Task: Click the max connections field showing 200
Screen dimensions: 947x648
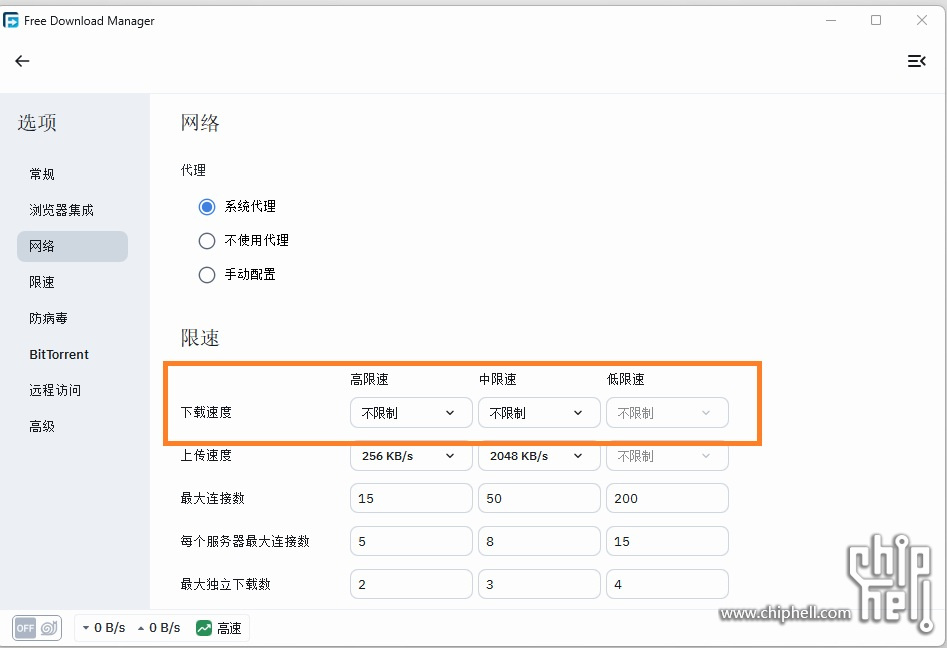Action: tap(667, 498)
